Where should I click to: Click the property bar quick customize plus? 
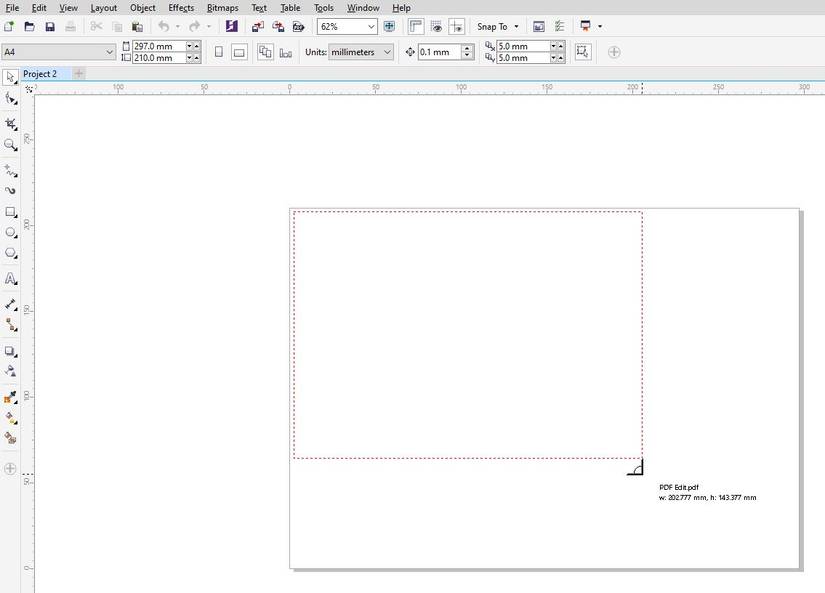[x=614, y=52]
